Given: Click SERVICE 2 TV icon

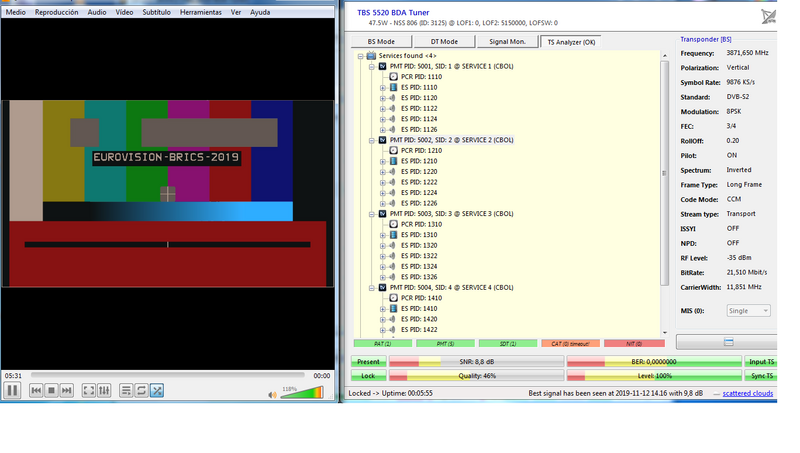Looking at the screenshot, I should [382, 140].
